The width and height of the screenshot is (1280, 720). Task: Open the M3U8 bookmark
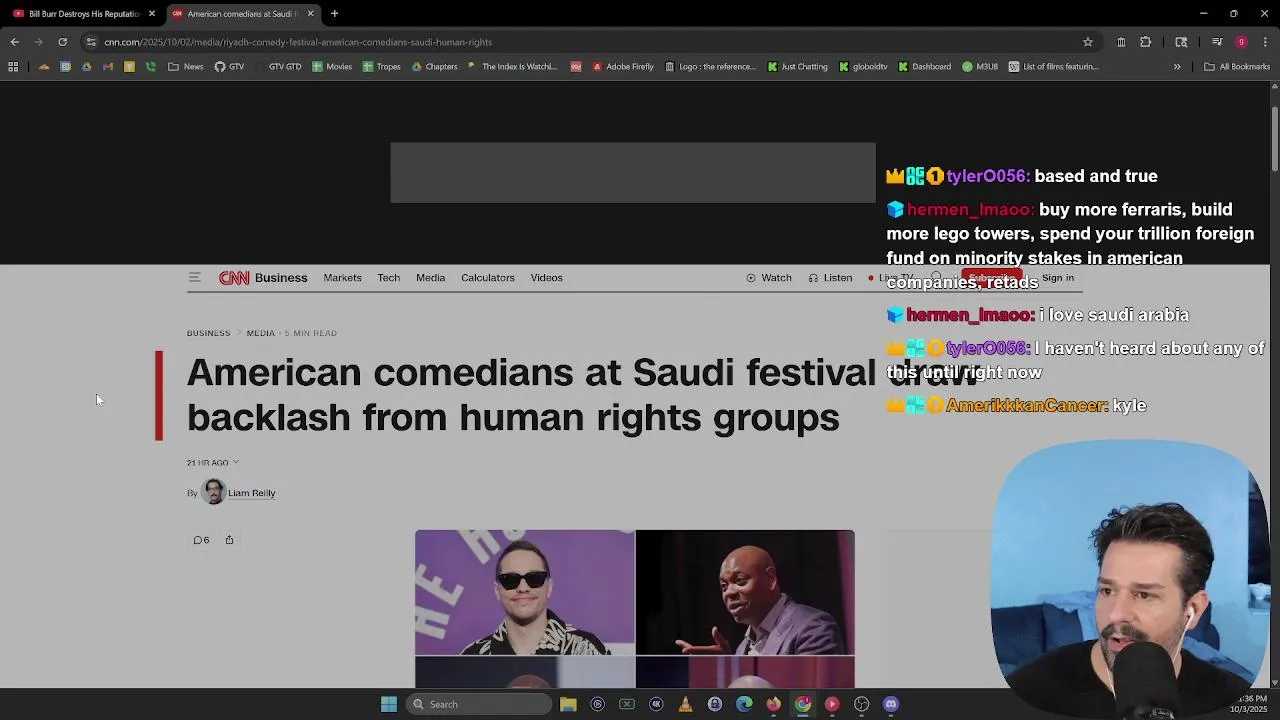coord(980,67)
